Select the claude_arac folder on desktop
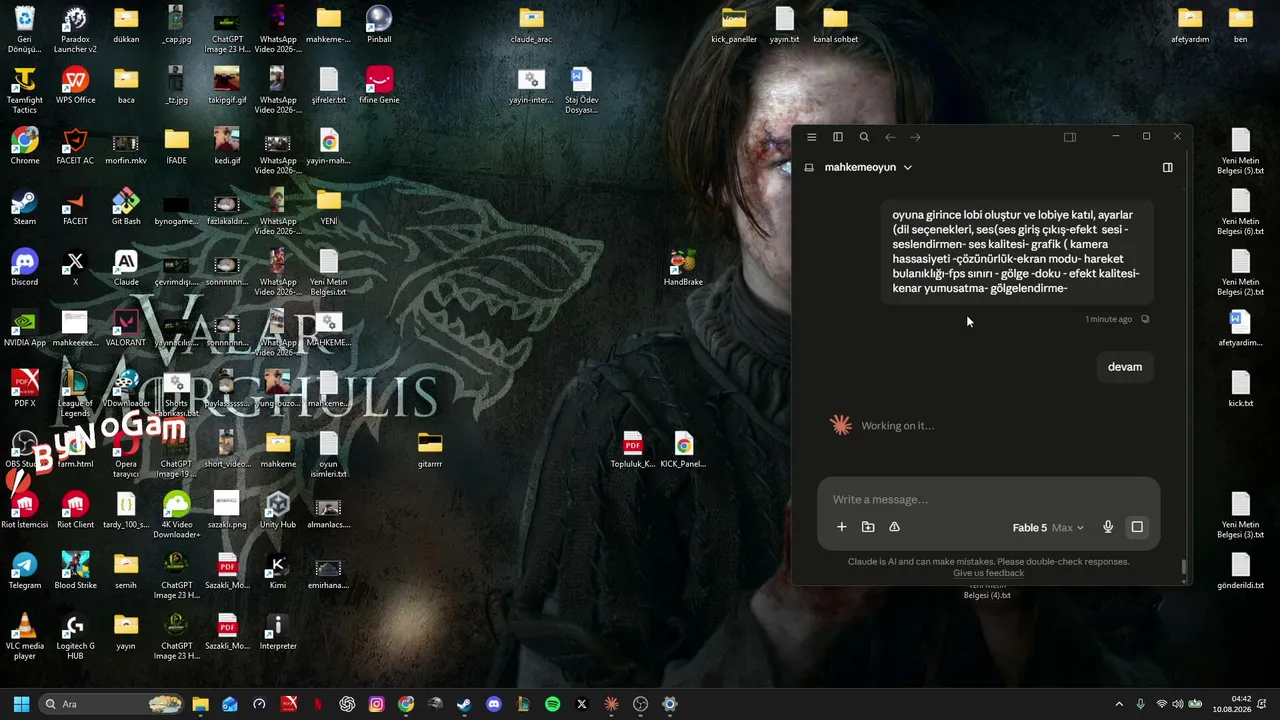 pos(531,25)
